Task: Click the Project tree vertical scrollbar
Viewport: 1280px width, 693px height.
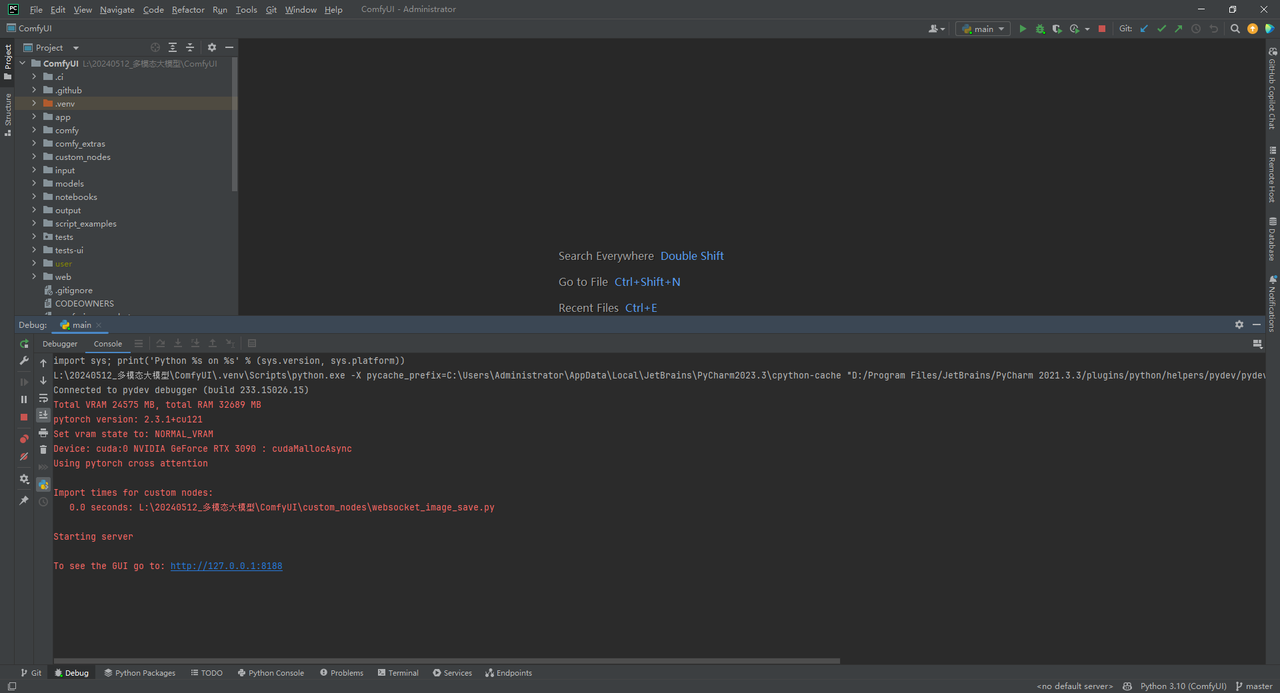Action: [235, 123]
